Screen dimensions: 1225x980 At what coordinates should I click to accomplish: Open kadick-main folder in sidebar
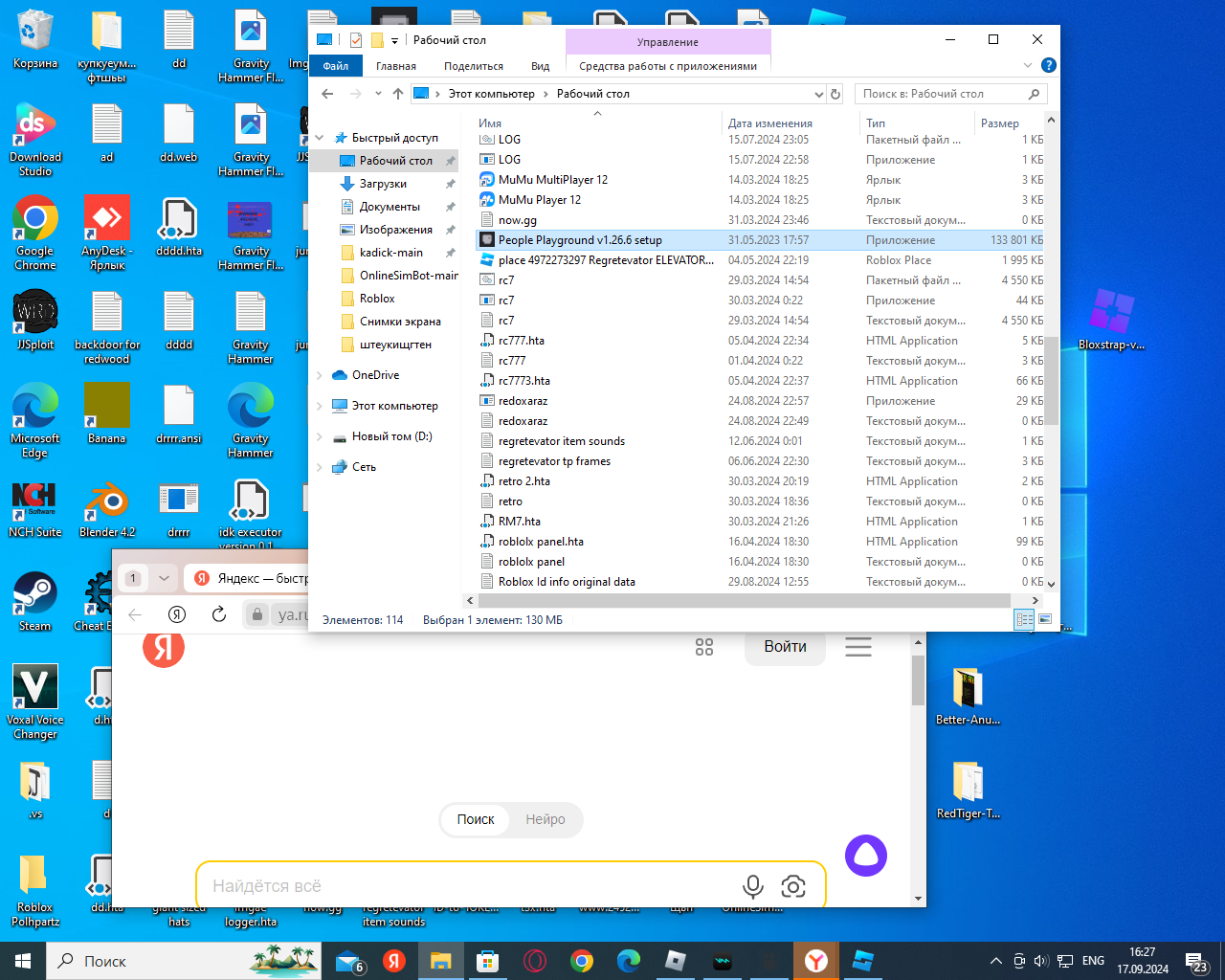(391, 253)
